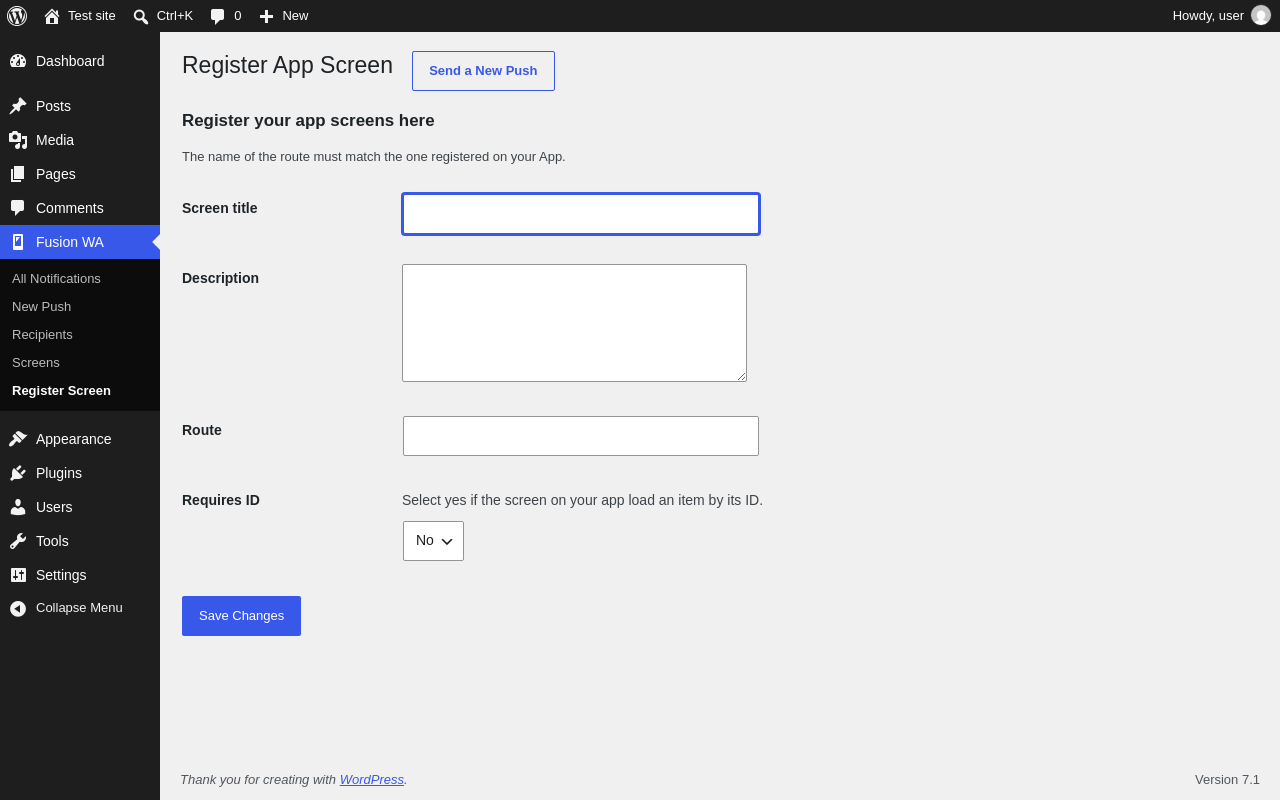Collapse the admin sidebar menu
Viewport: 1280px width, 800px height.
[66, 608]
